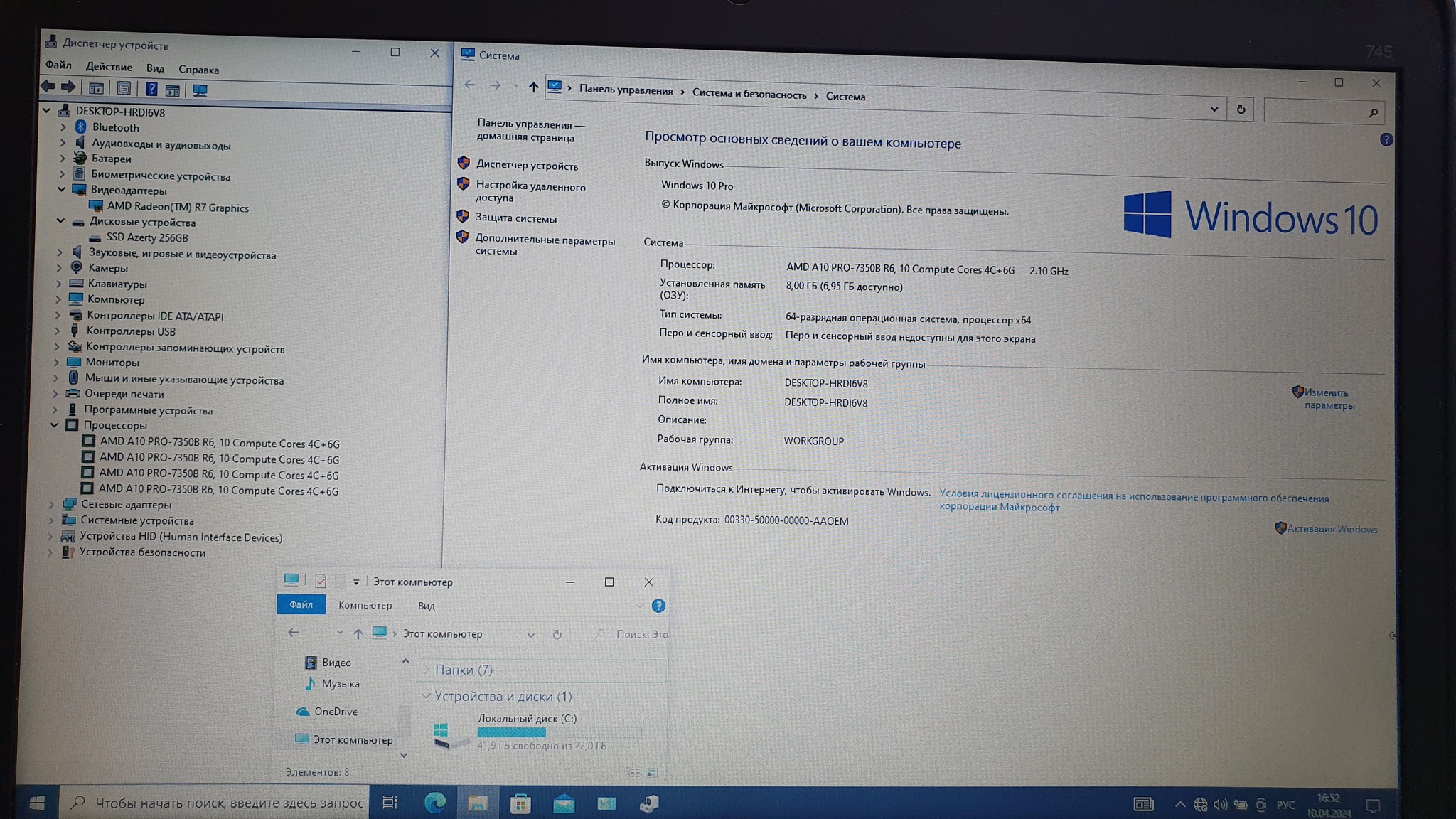Expand the Bluetooth device category
The height and width of the screenshot is (819, 1456).
pyautogui.click(x=63, y=127)
